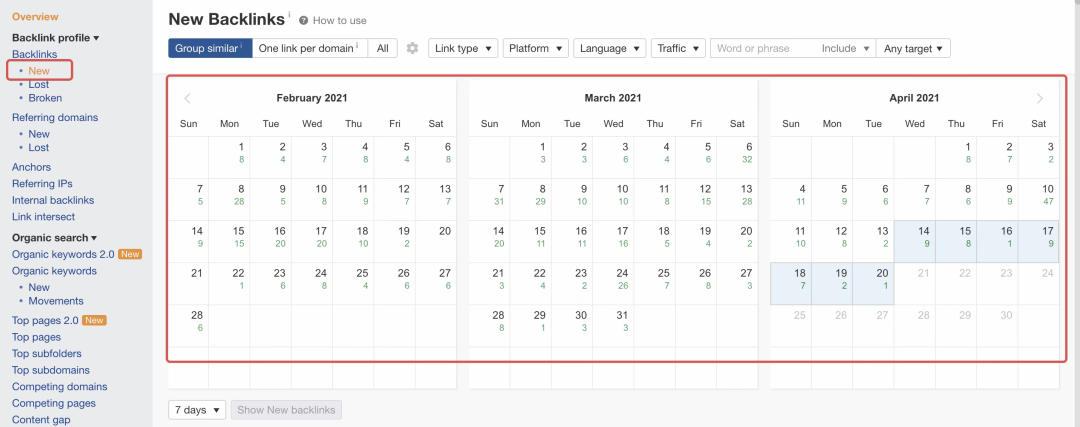The width and height of the screenshot is (1080, 427).
Task: Open Referring domains in the sidebar
Action: tap(55, 118)
